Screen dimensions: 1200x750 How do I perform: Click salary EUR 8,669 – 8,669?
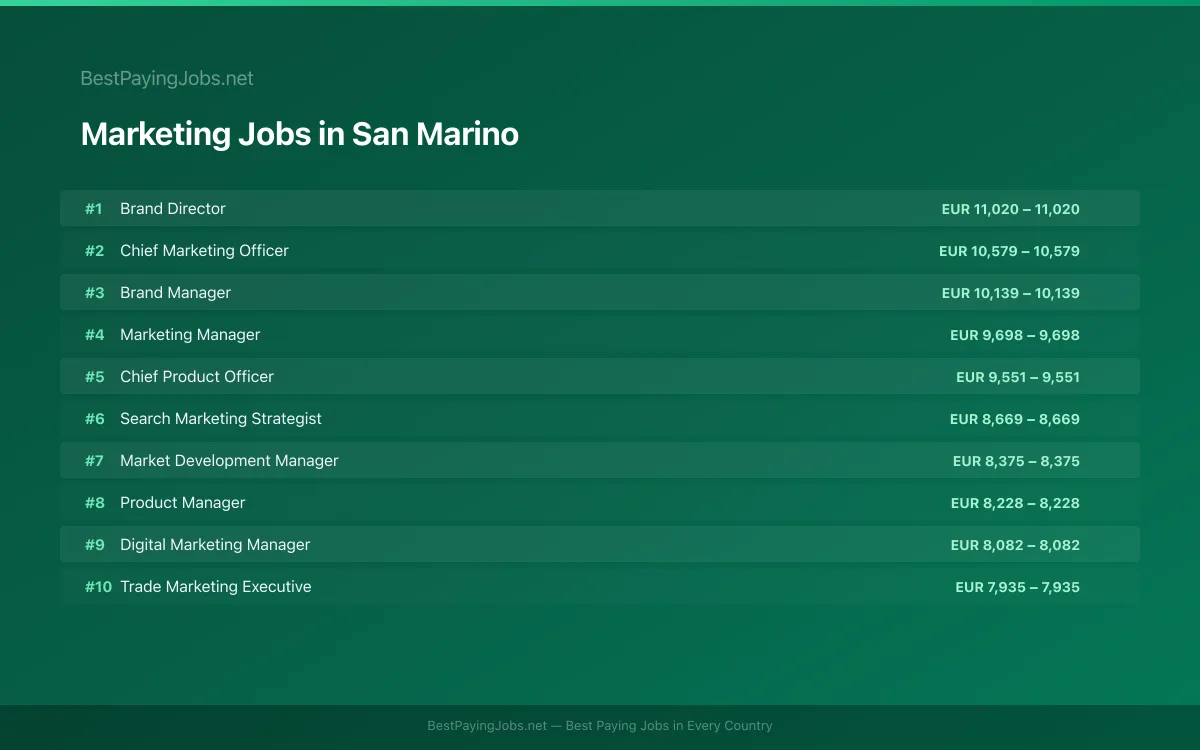click(x=1015, y=419)
